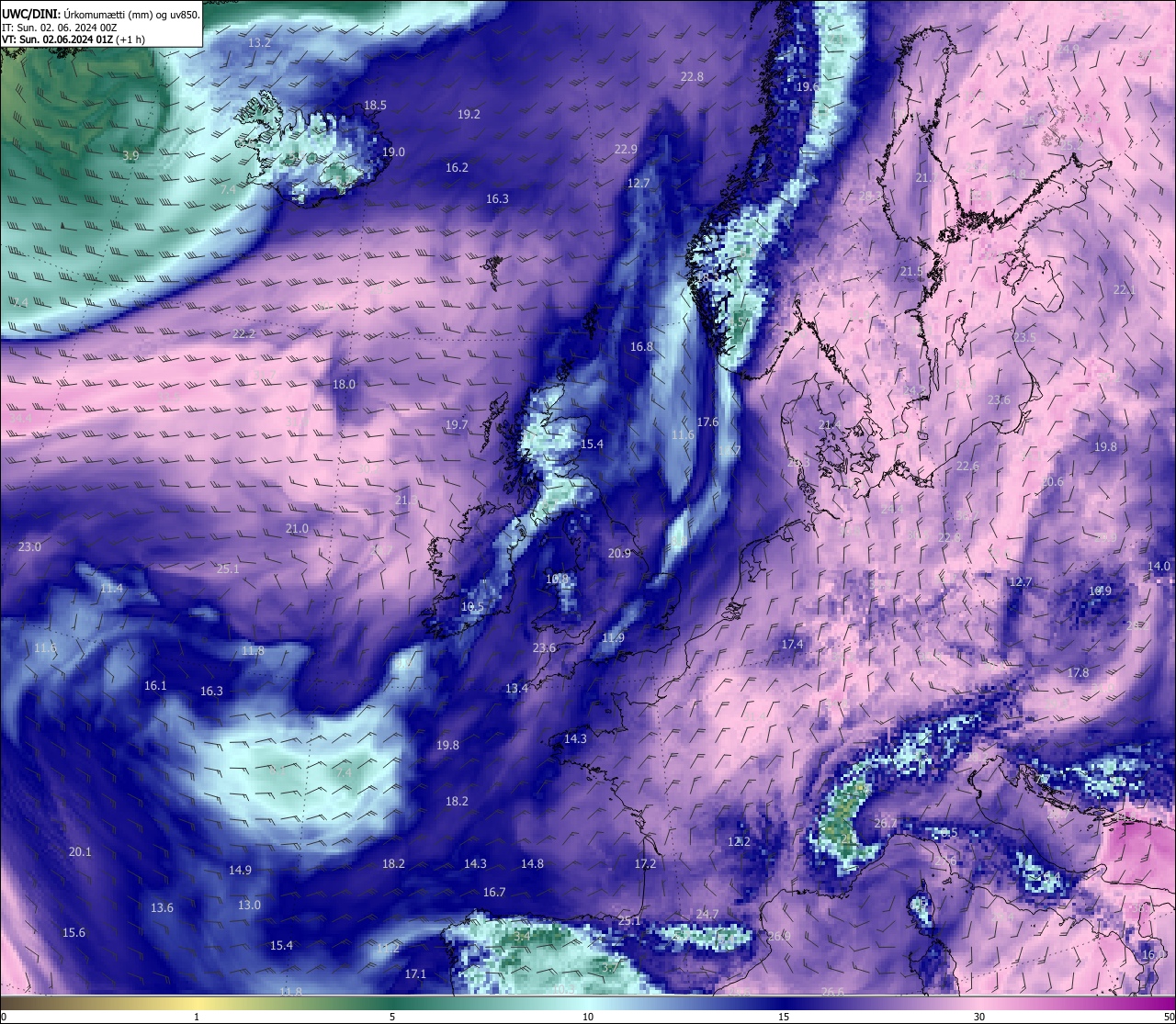Click the map value 16.2
Viewport: 1176px width, 1024px height.
[457, 168]
